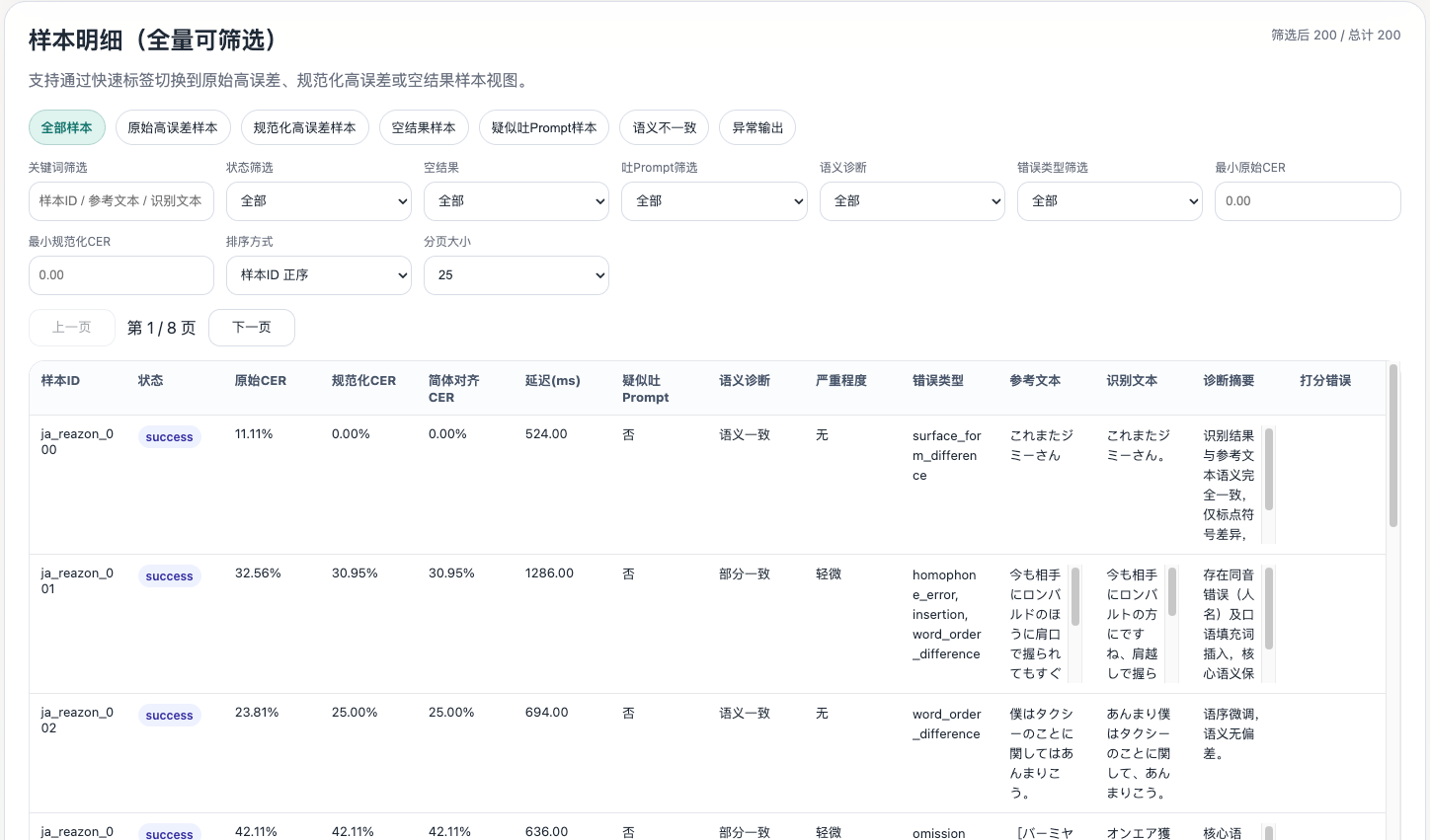The image size is (1430, 840).
Task: Select the 语义不一致 quick filter
Action: click(665, 127)
